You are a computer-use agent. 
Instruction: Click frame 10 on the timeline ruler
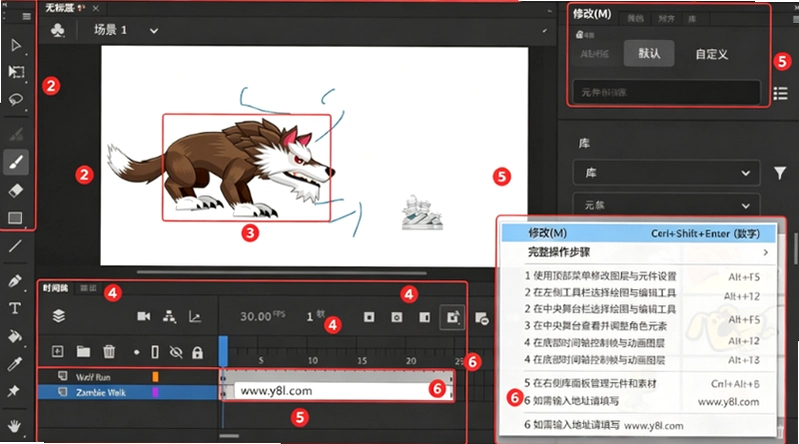[x=312, y=360]
